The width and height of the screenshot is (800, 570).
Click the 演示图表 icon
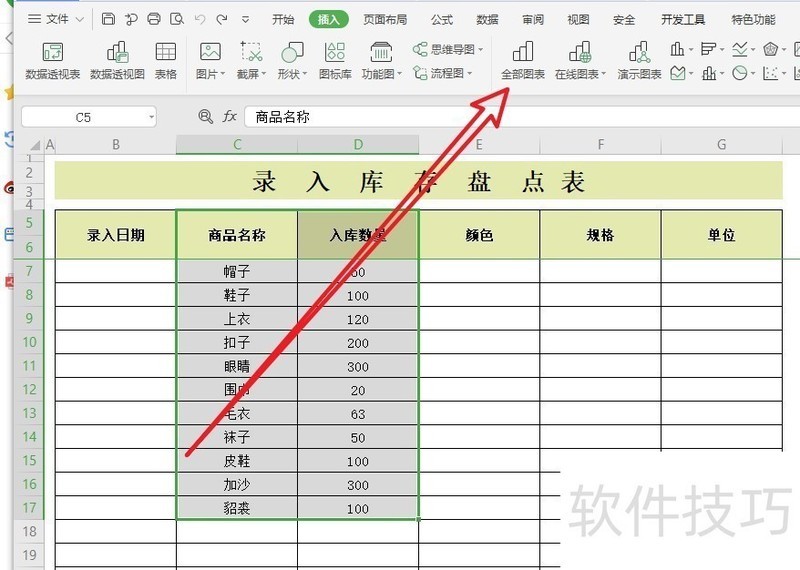coord(639,60)
